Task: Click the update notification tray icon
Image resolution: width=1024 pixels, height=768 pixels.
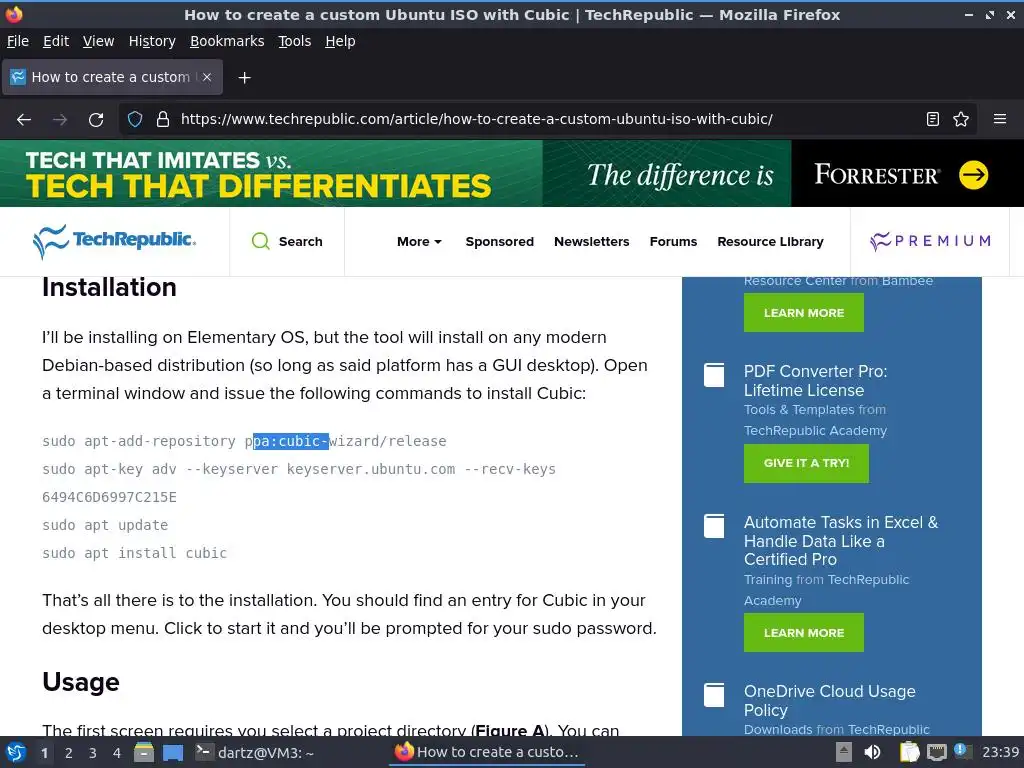Action: pyautogui.click(x=961, y=751)
